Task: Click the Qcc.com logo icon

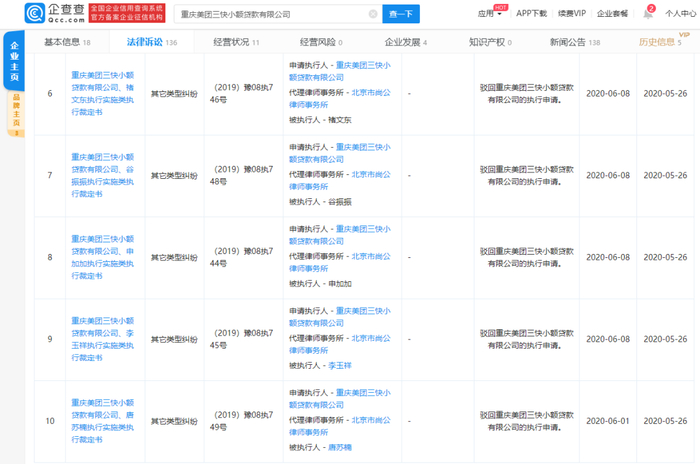Action: click(x=35, y=13)
